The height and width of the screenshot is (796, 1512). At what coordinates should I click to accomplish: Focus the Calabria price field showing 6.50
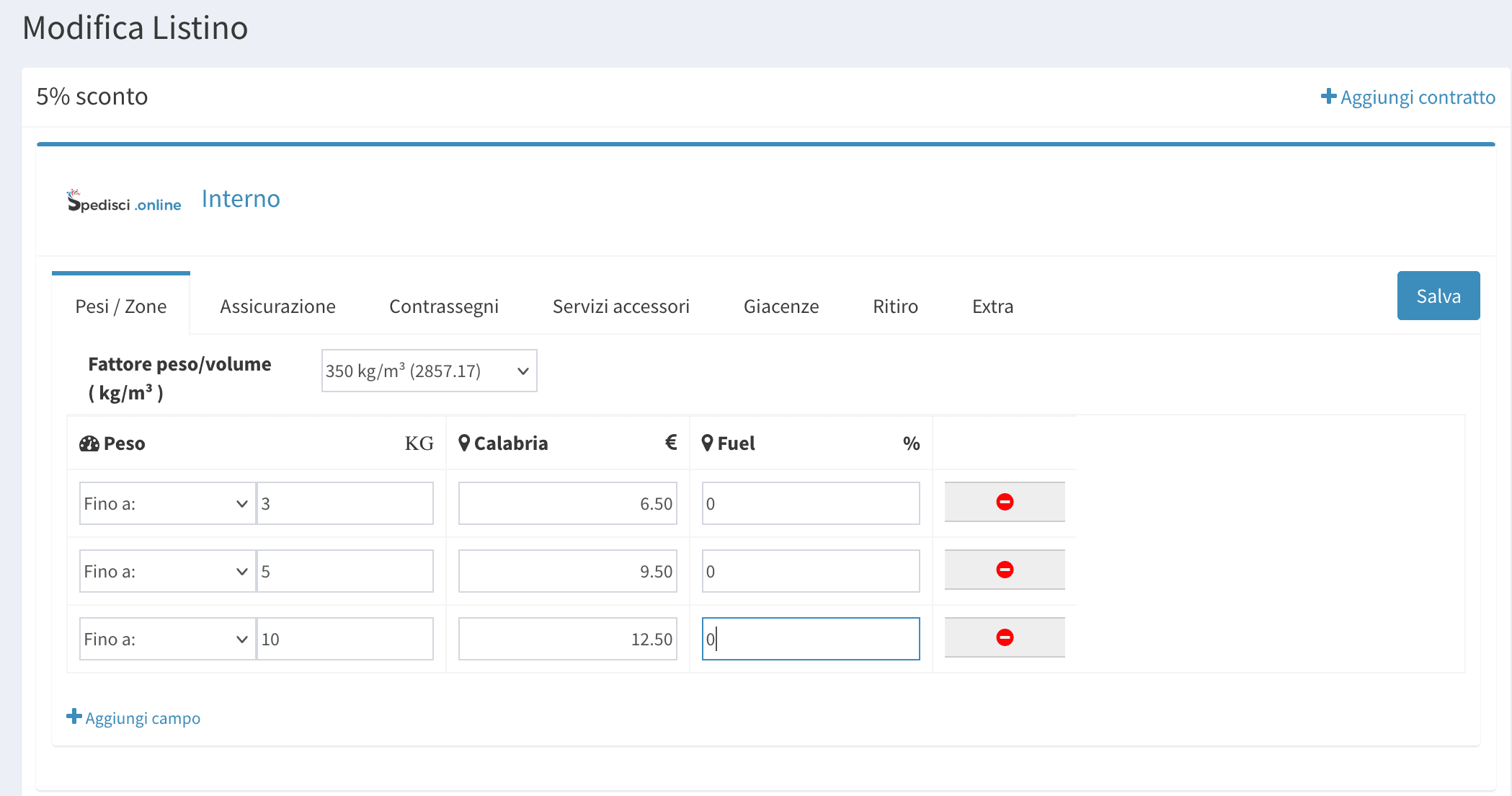(x=567, y=503)
